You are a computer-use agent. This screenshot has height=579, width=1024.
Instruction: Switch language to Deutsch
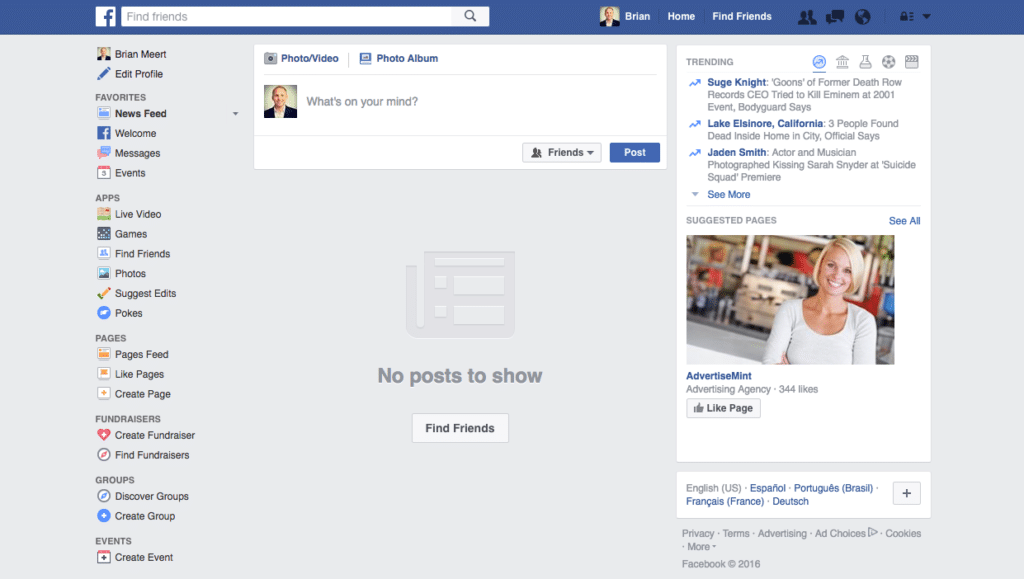coord(790,501)
